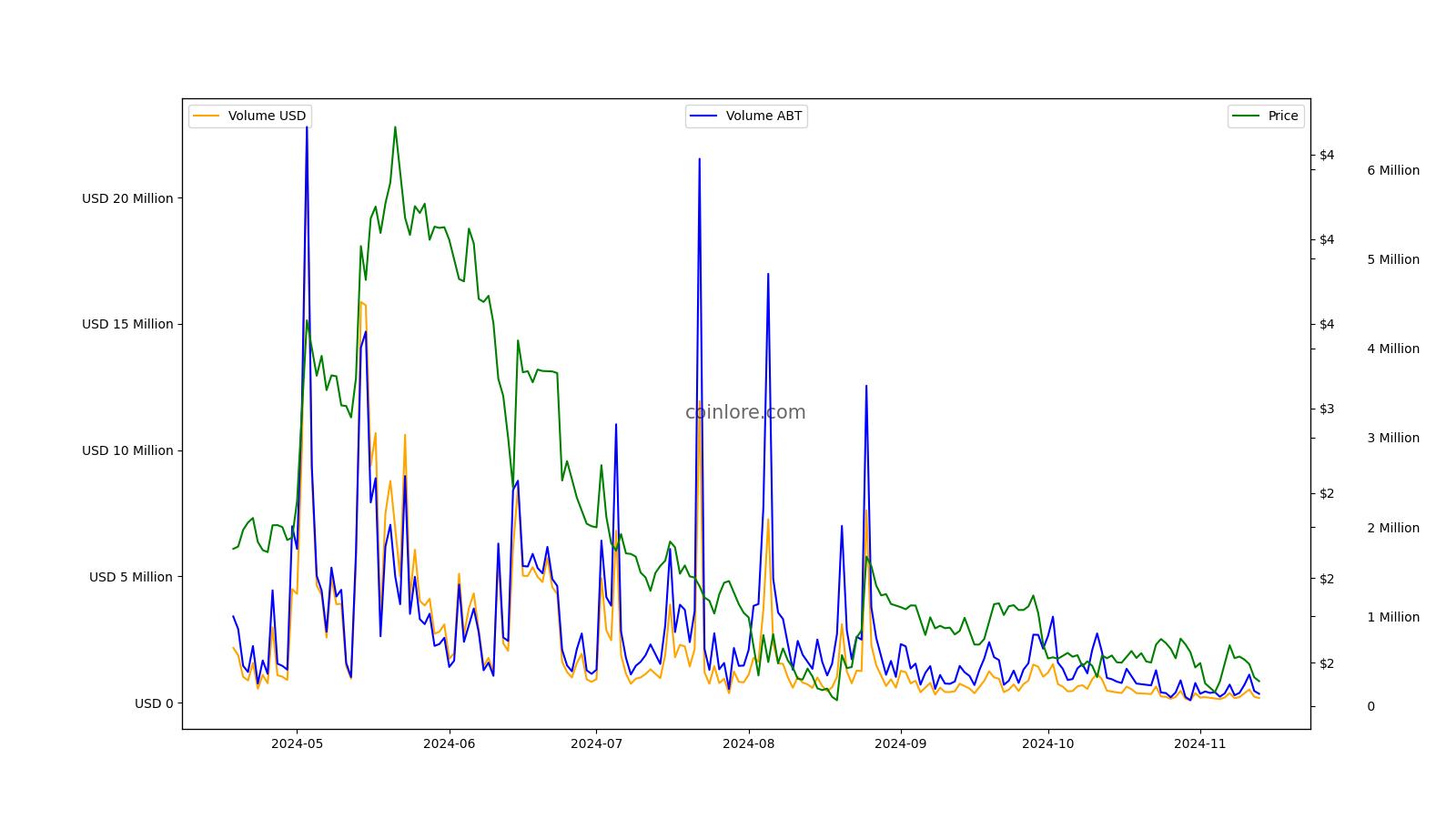Click the 1 Million right axis label
Screen dimensions: 1456x819
[x=1393, y=617]
